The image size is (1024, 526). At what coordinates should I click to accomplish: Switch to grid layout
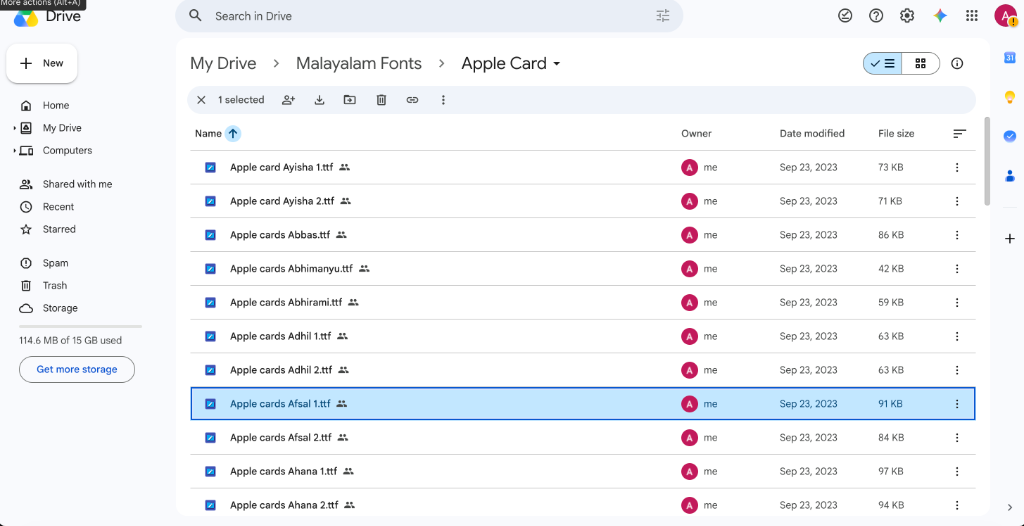[921, 63]
